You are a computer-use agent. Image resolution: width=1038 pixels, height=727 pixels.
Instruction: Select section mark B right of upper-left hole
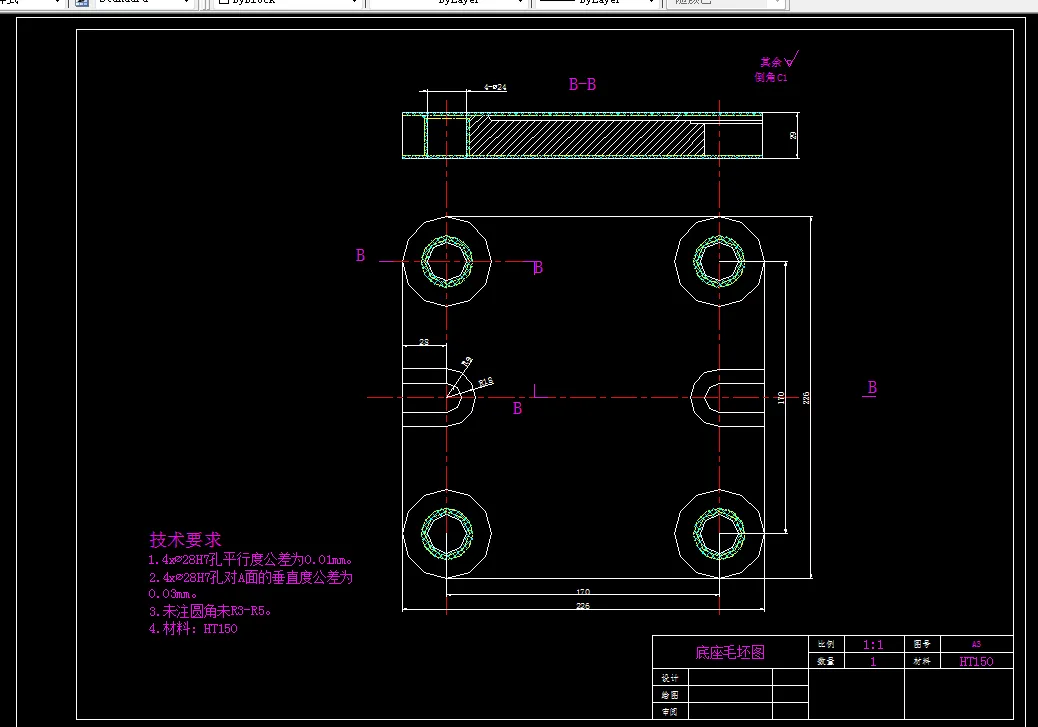coord(538,267)
